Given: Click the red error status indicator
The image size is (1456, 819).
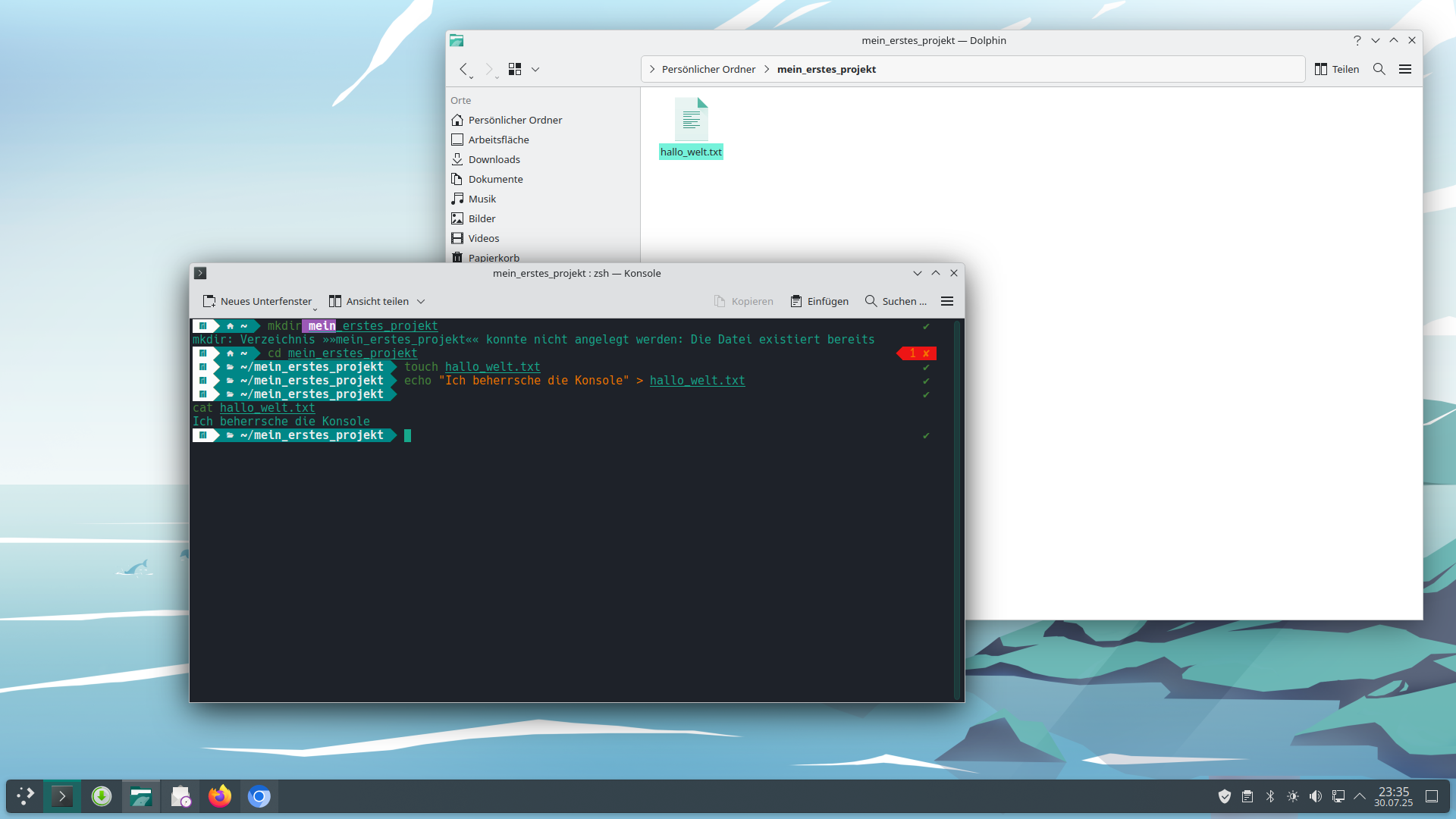Looking at the screenshot, I should point(917,353).
